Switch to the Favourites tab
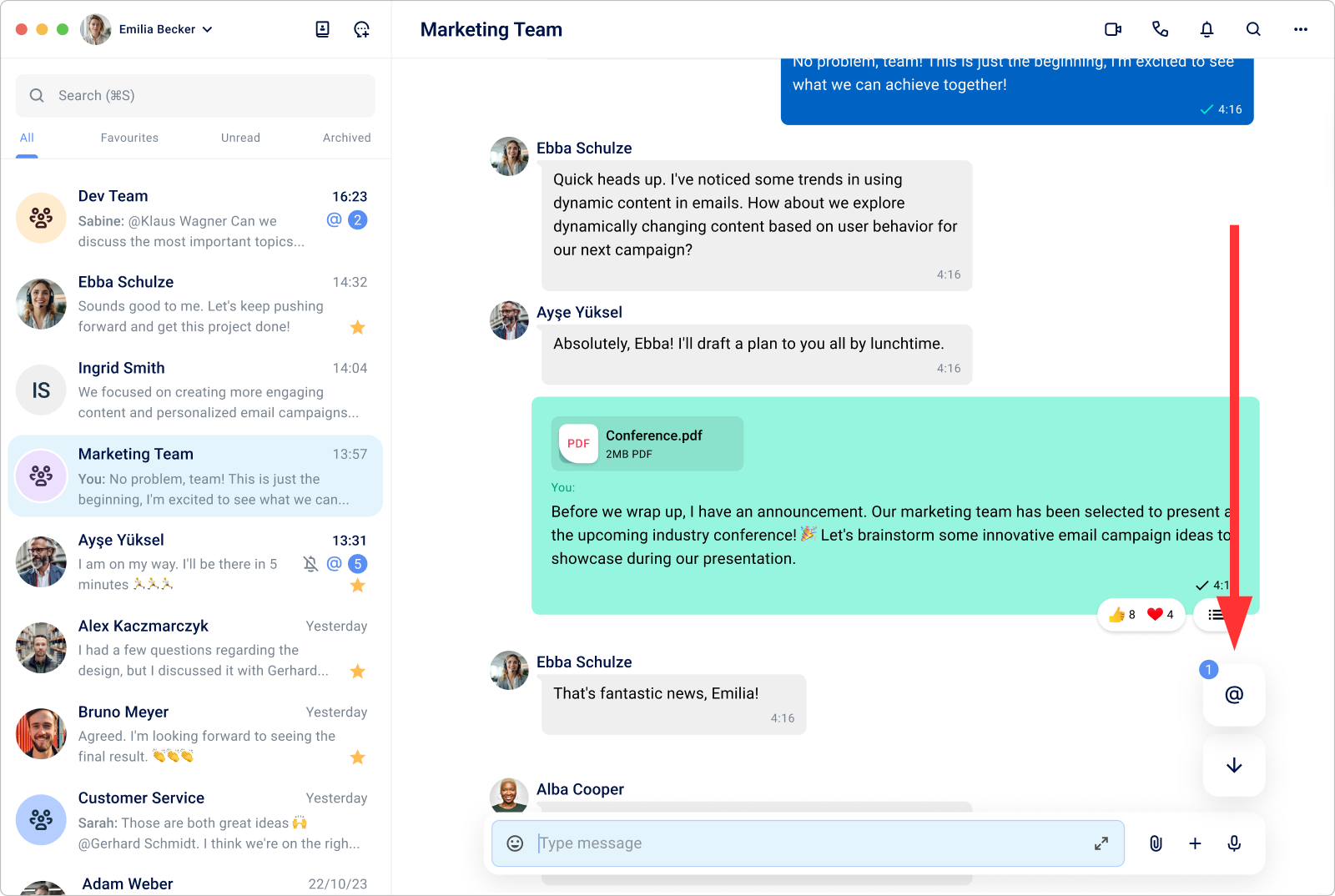Image resolution: width=1335 pixels, height=896 pixels. pyautogui.click(x=129, y=138)
